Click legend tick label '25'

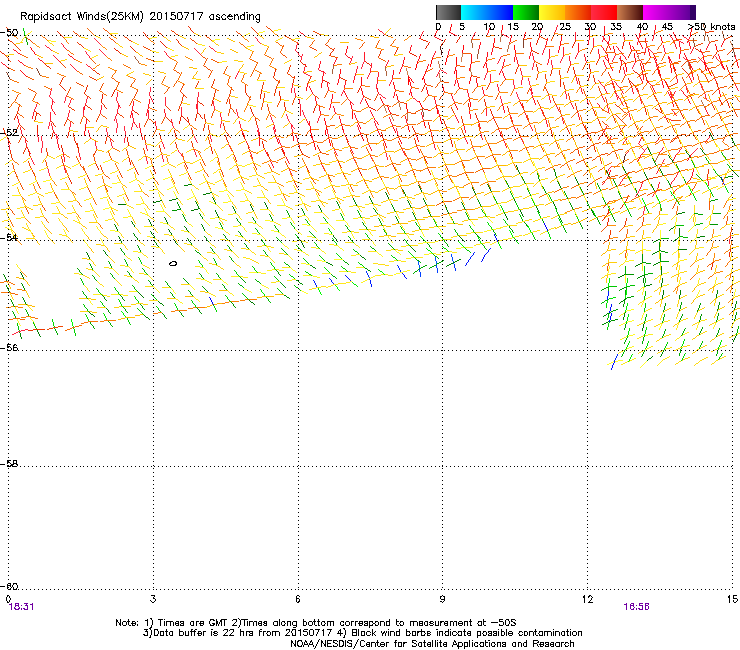point(564,27)
